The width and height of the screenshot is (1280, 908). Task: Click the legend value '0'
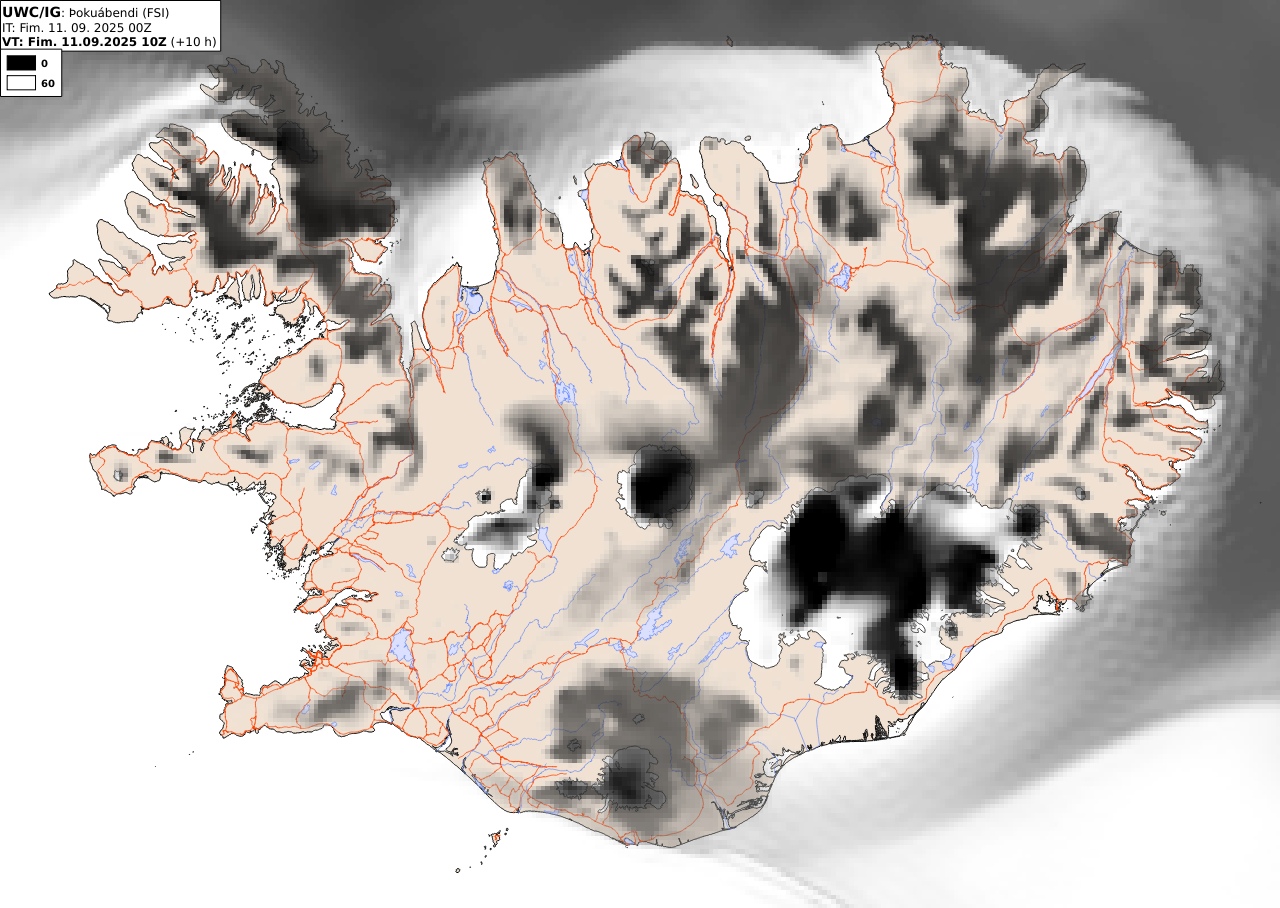point(44,63)
